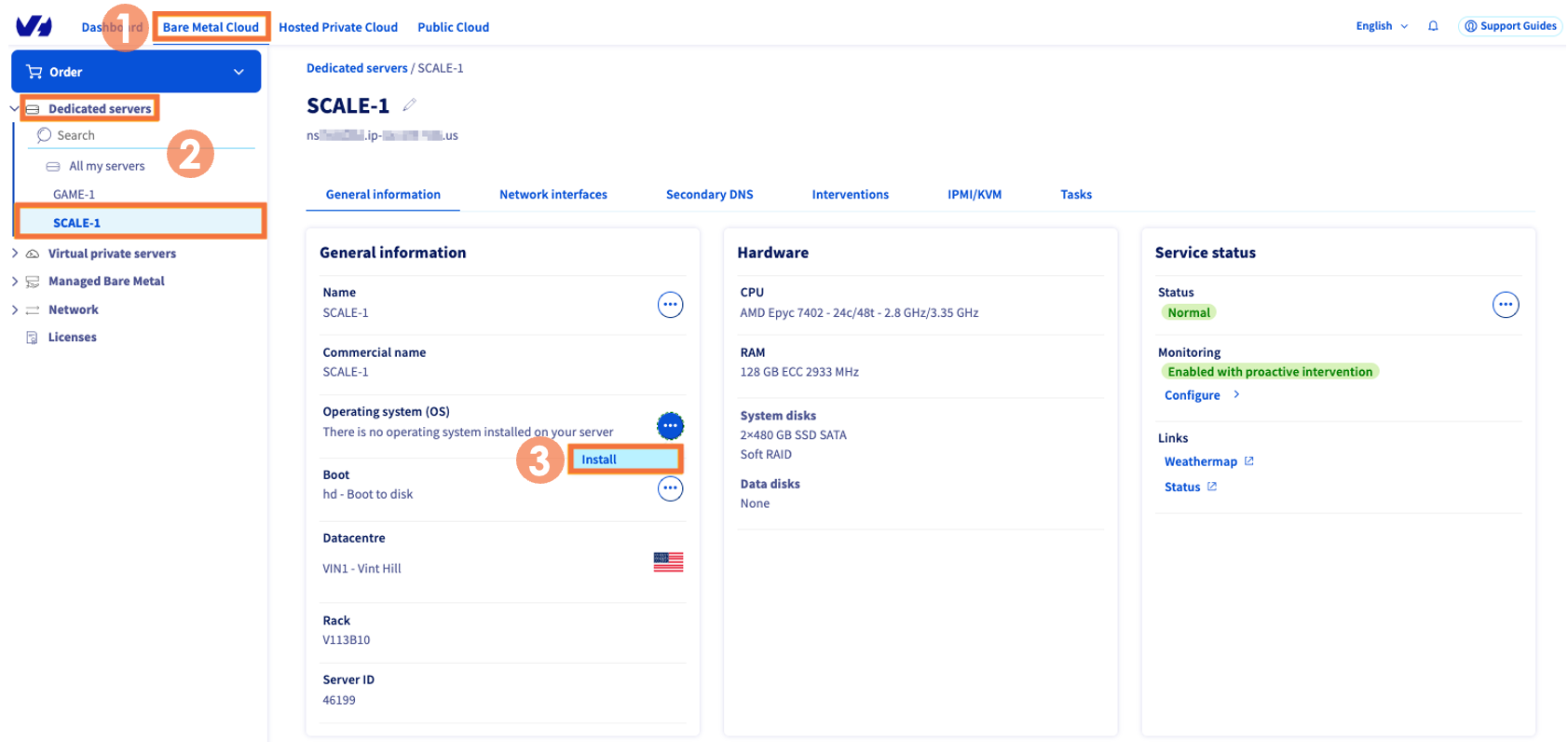The image size is (1568, 742).
Task: Open the Bare Metal Cloud menu
Action: 211,27
